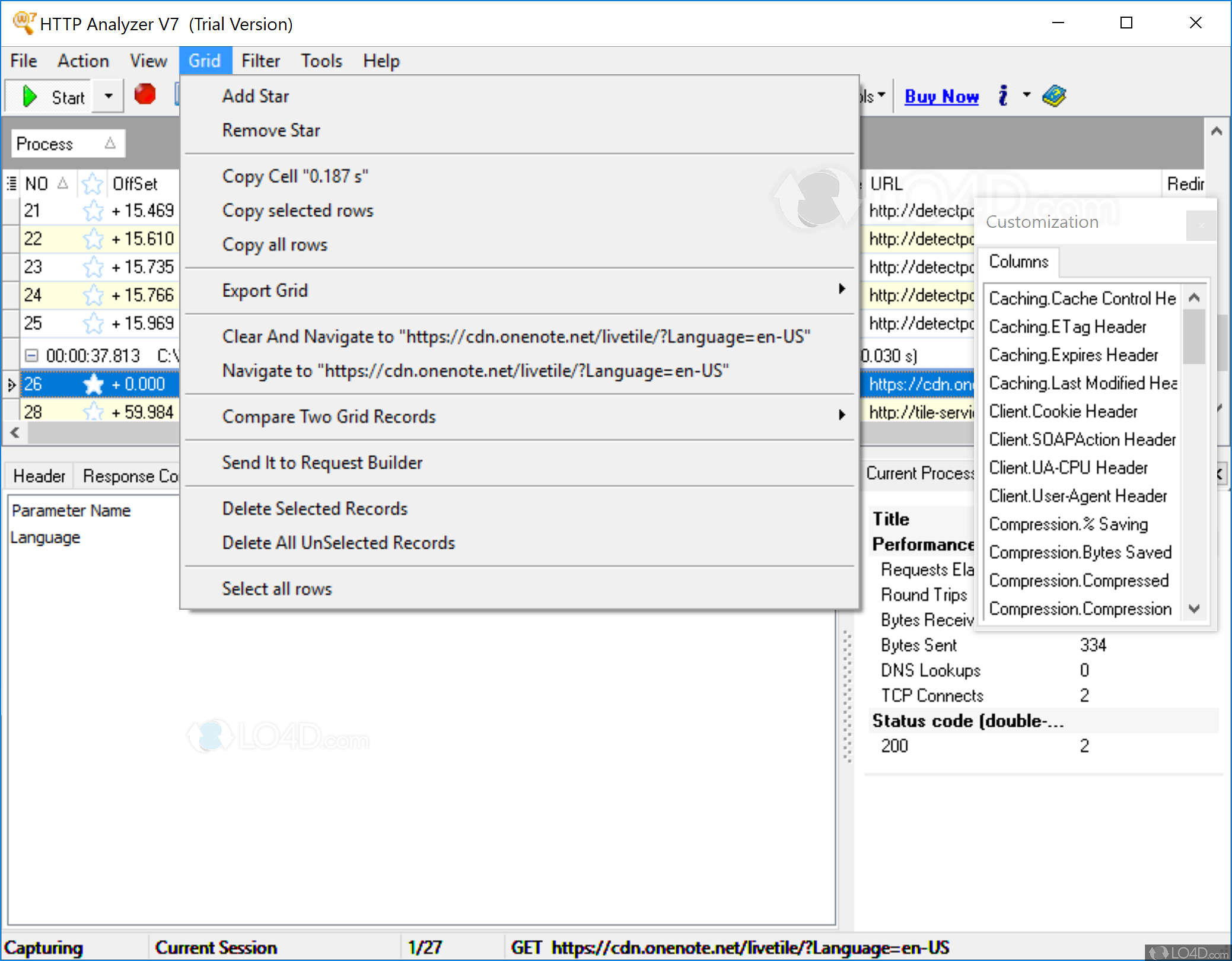Stop capturing via the red stop icon
Image resolution: width=1232 pixels, height=961 pixels.
(x=145, y=94)
